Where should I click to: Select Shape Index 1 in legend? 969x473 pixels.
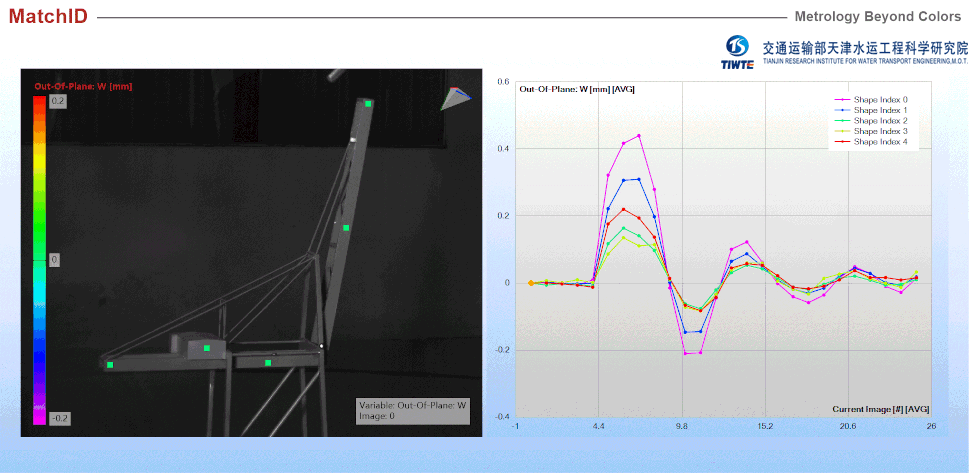[x=871, y=110]
